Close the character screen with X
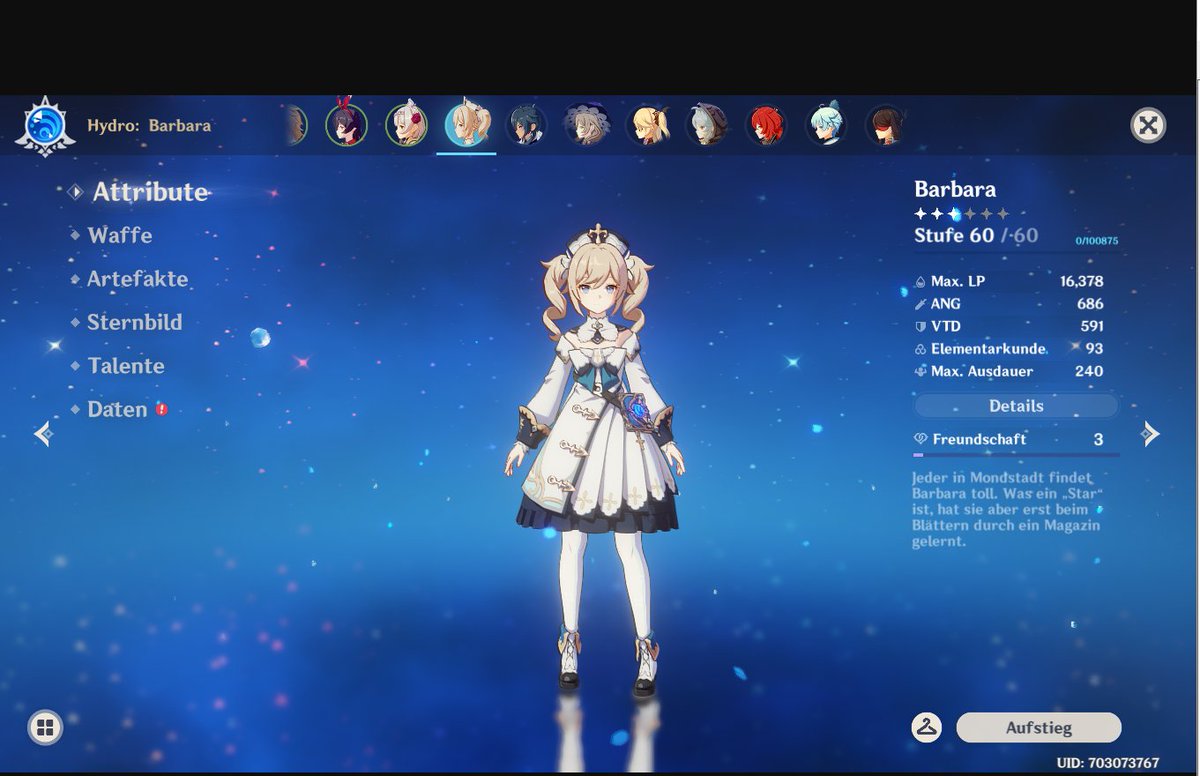The image size is (1200, 776). [x=1149, y=125]
